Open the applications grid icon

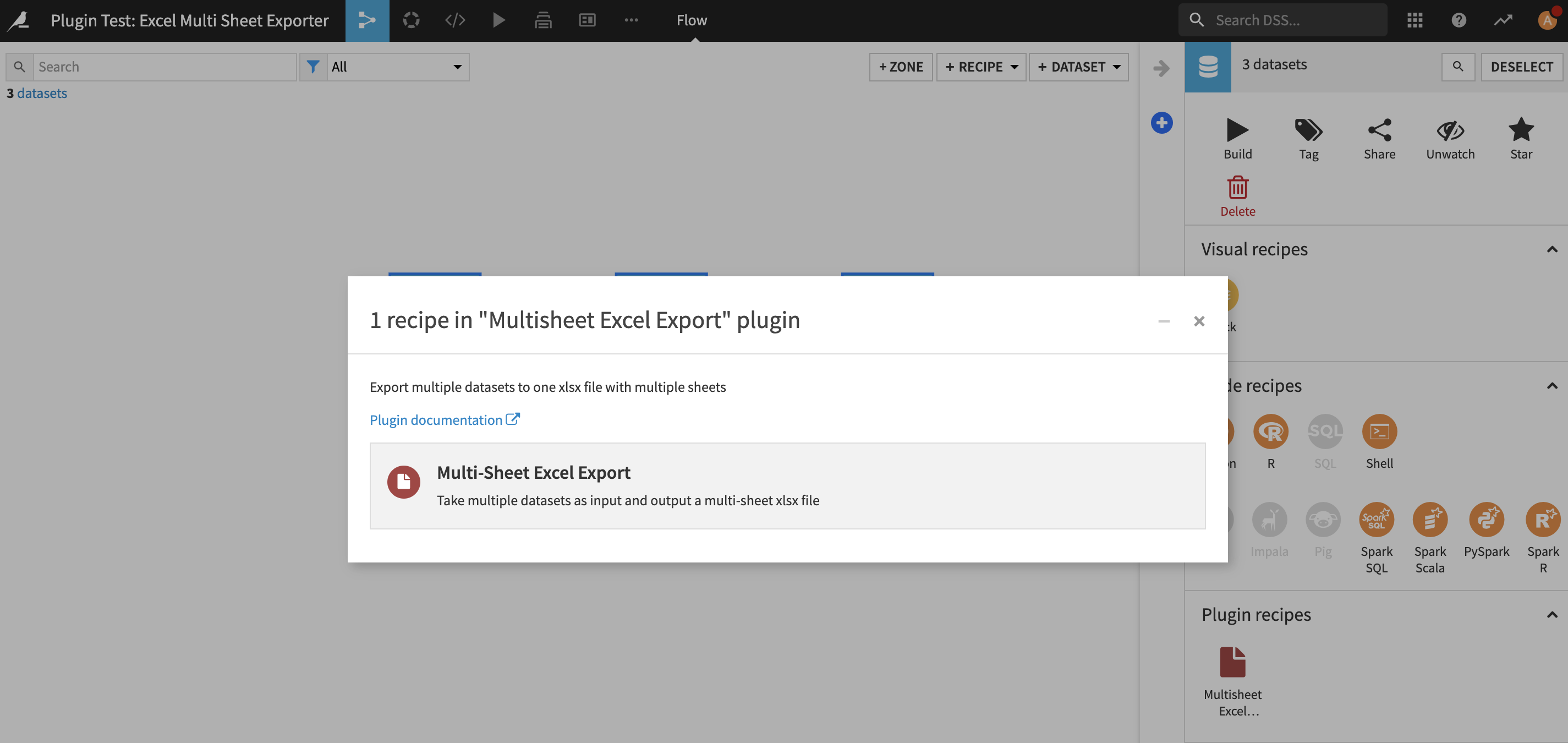[1415, 20]
